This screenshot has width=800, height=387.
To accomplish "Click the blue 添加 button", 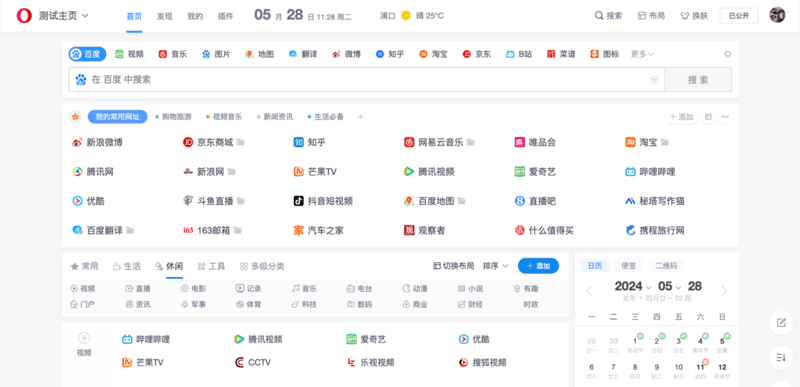I will point(538,266).
